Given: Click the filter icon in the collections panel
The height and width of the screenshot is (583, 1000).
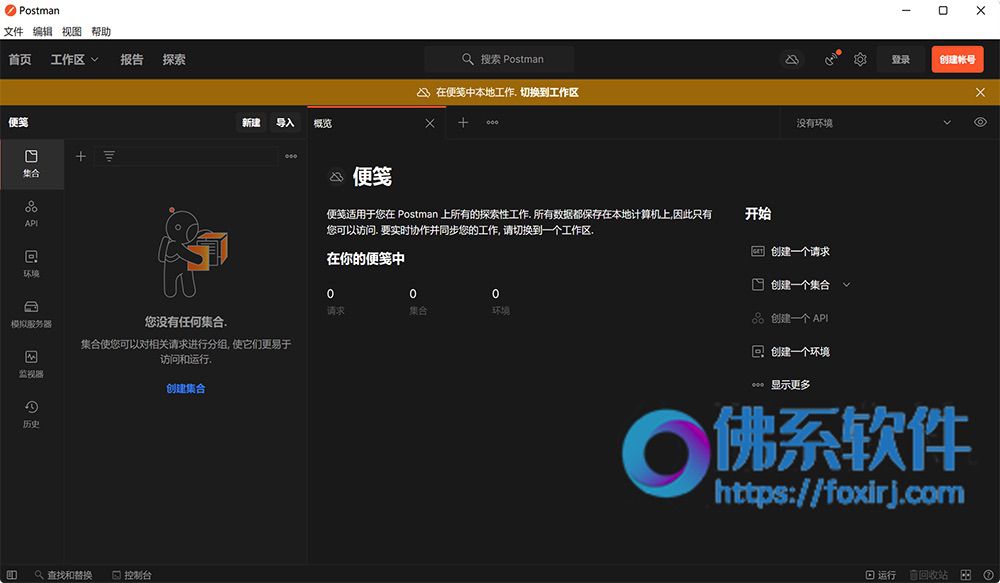Looking at the screenshot, I should click(x=109, y=156).
